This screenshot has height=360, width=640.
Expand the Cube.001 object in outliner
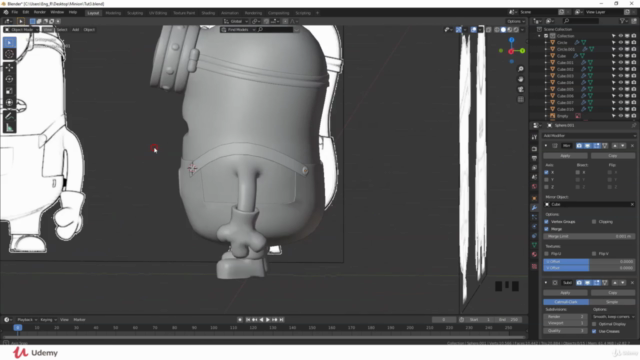point(546,62)
